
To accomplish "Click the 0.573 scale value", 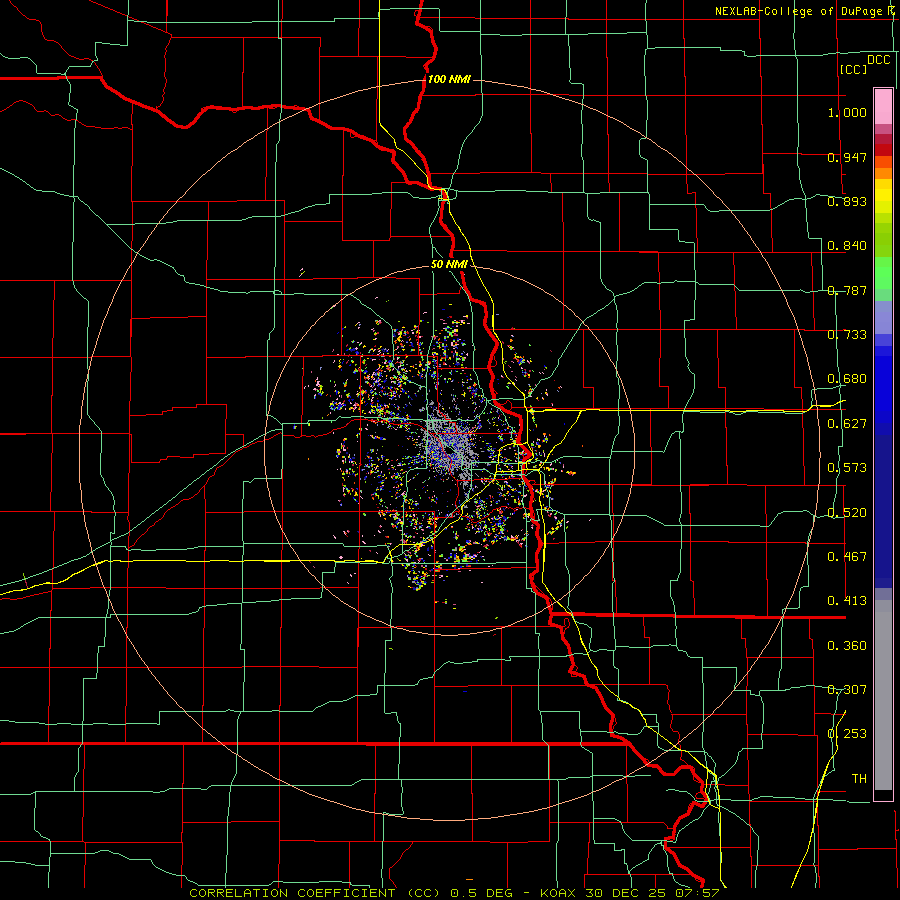I will (x=847, y=468).
